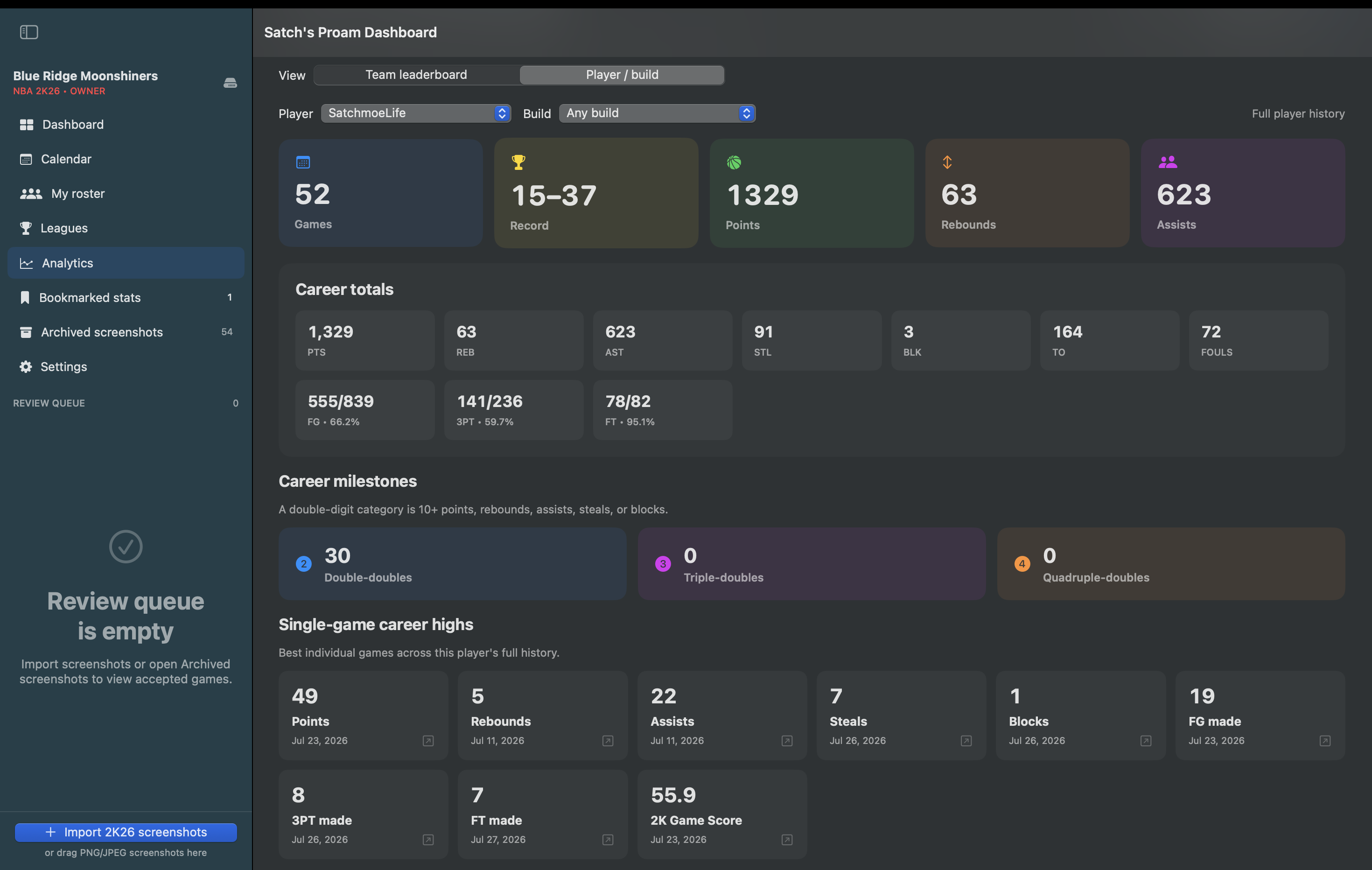Click the Triple-doubles milestone card
The height and width of the screenshot is (870, 1372).
coord(812,563)
